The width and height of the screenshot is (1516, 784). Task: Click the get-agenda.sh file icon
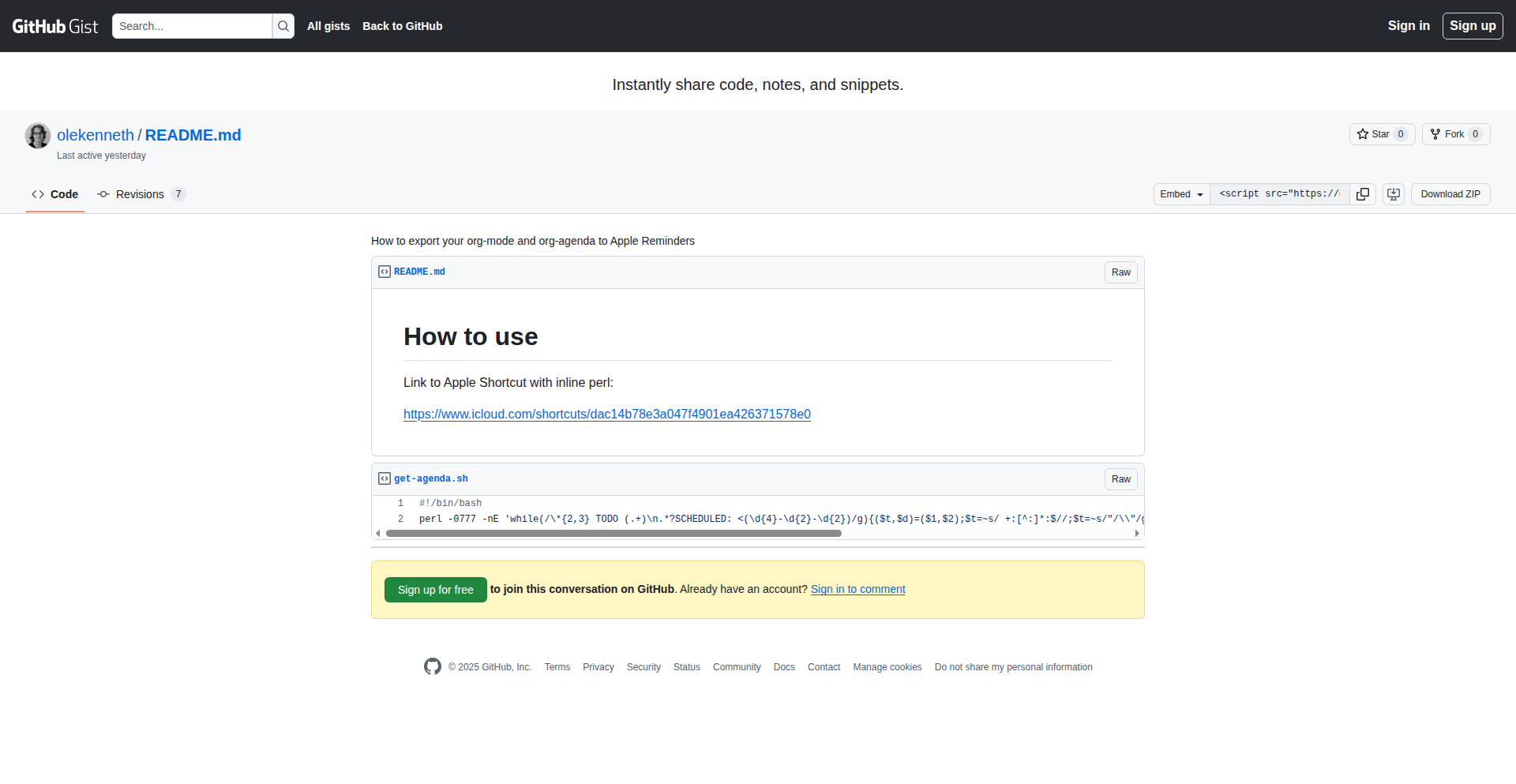[385, 478]
